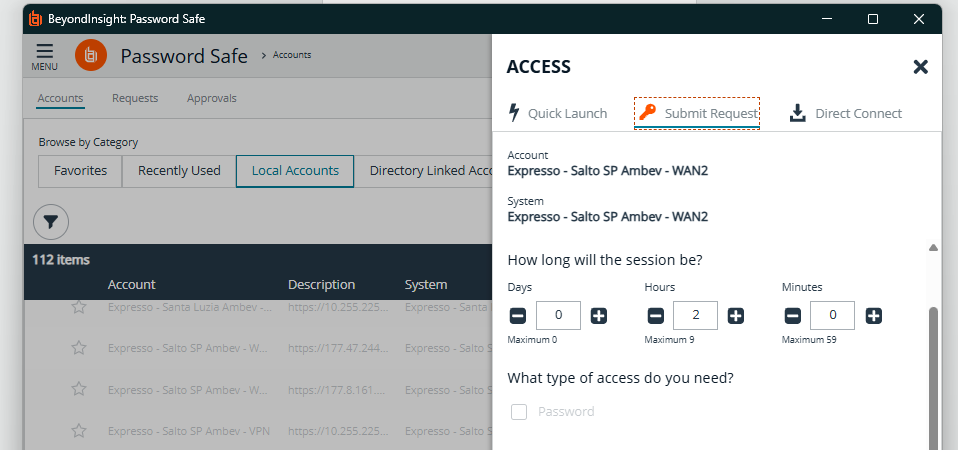
Task: Open the Approvals tab
Action: click(211, 98)
